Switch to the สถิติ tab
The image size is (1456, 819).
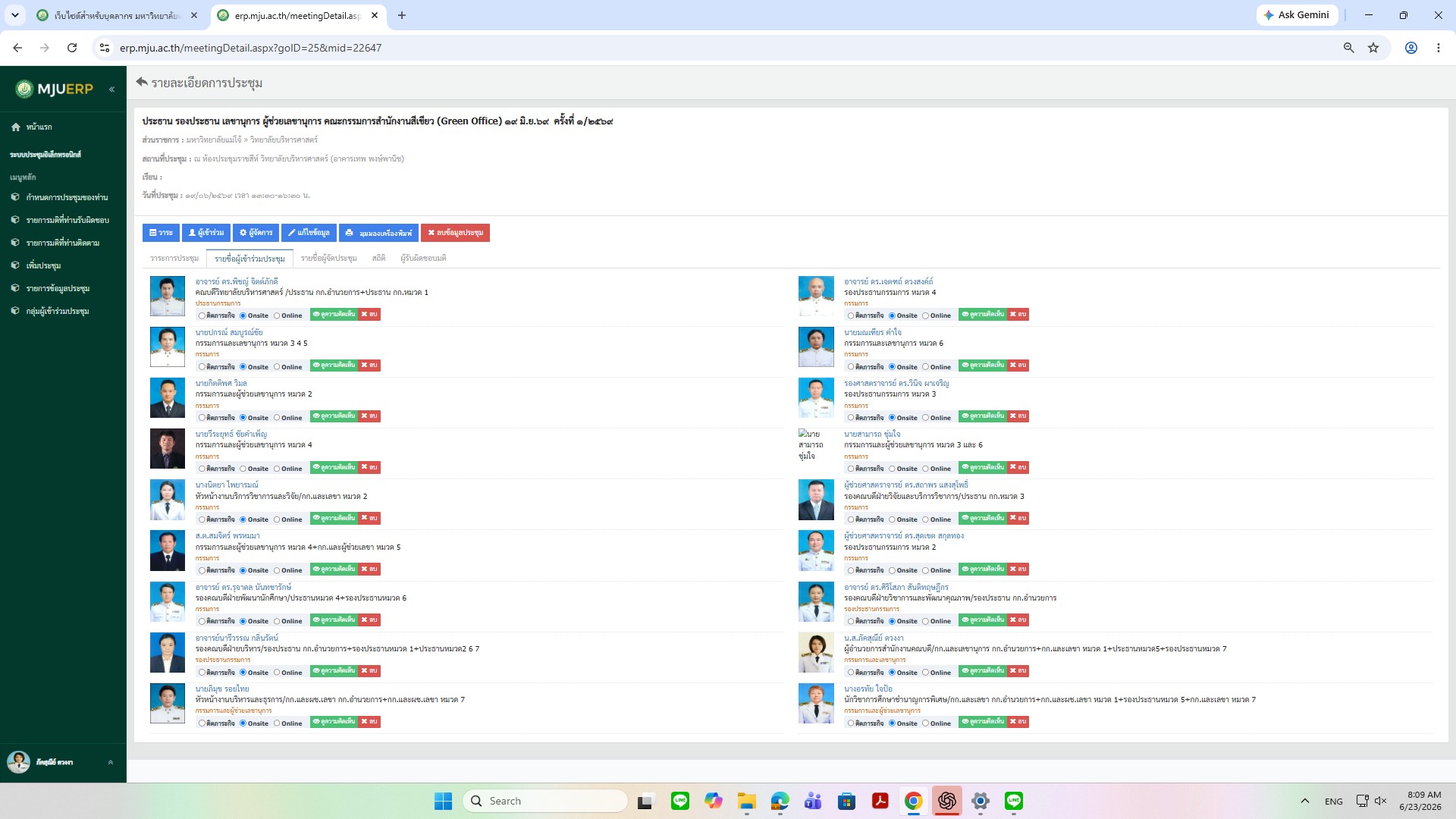point(378,259)
